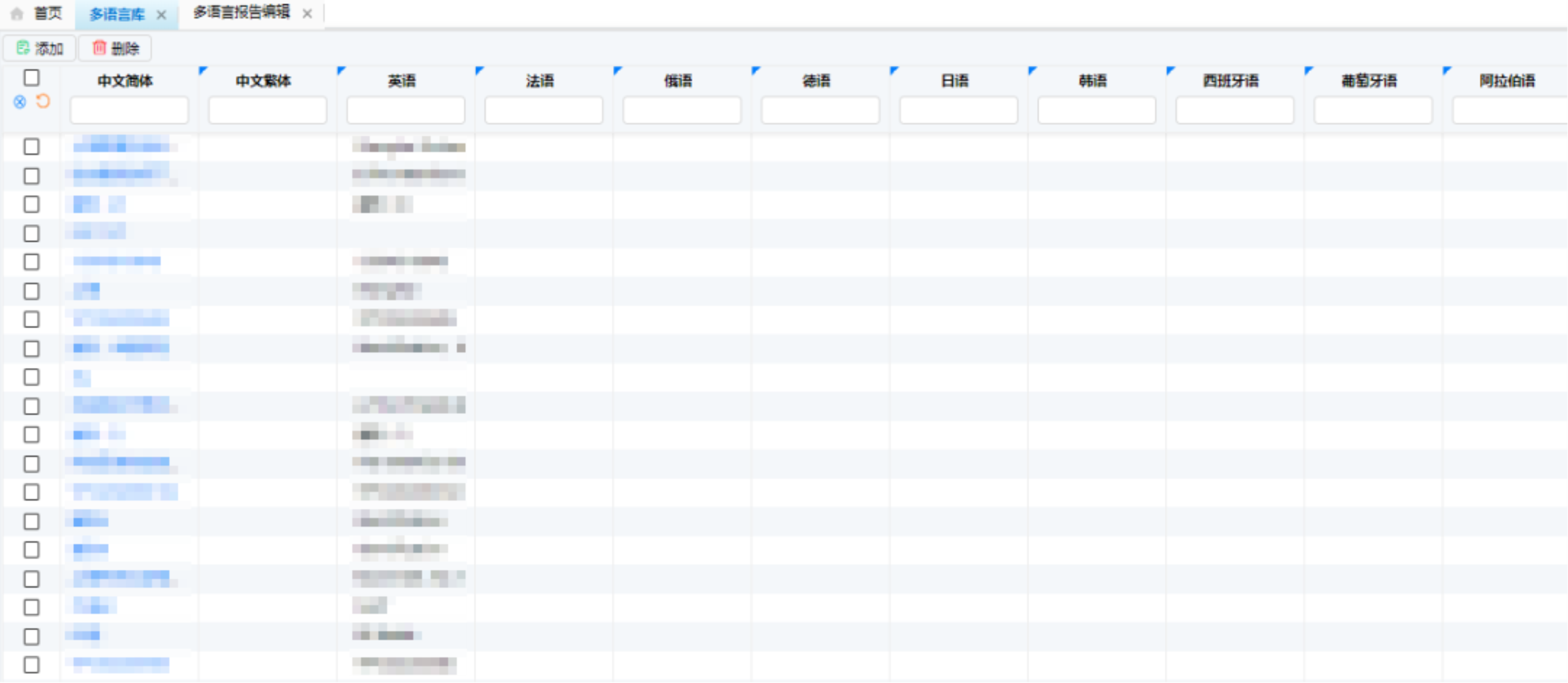The width and height of the screenshot is (1568, 683).
Task: Click the 删除 delete button
Action: [x=115, y=48]
